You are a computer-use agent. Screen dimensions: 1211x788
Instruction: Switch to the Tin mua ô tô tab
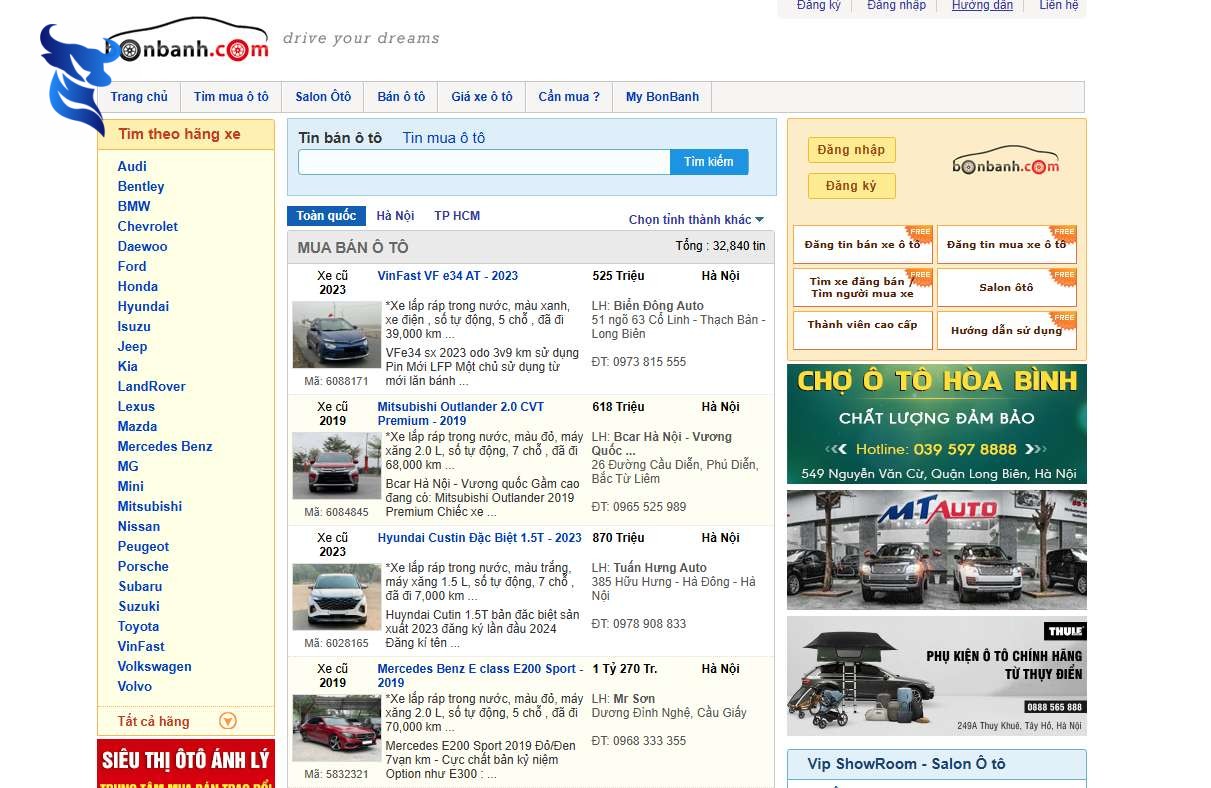click(x=443, y=138)
